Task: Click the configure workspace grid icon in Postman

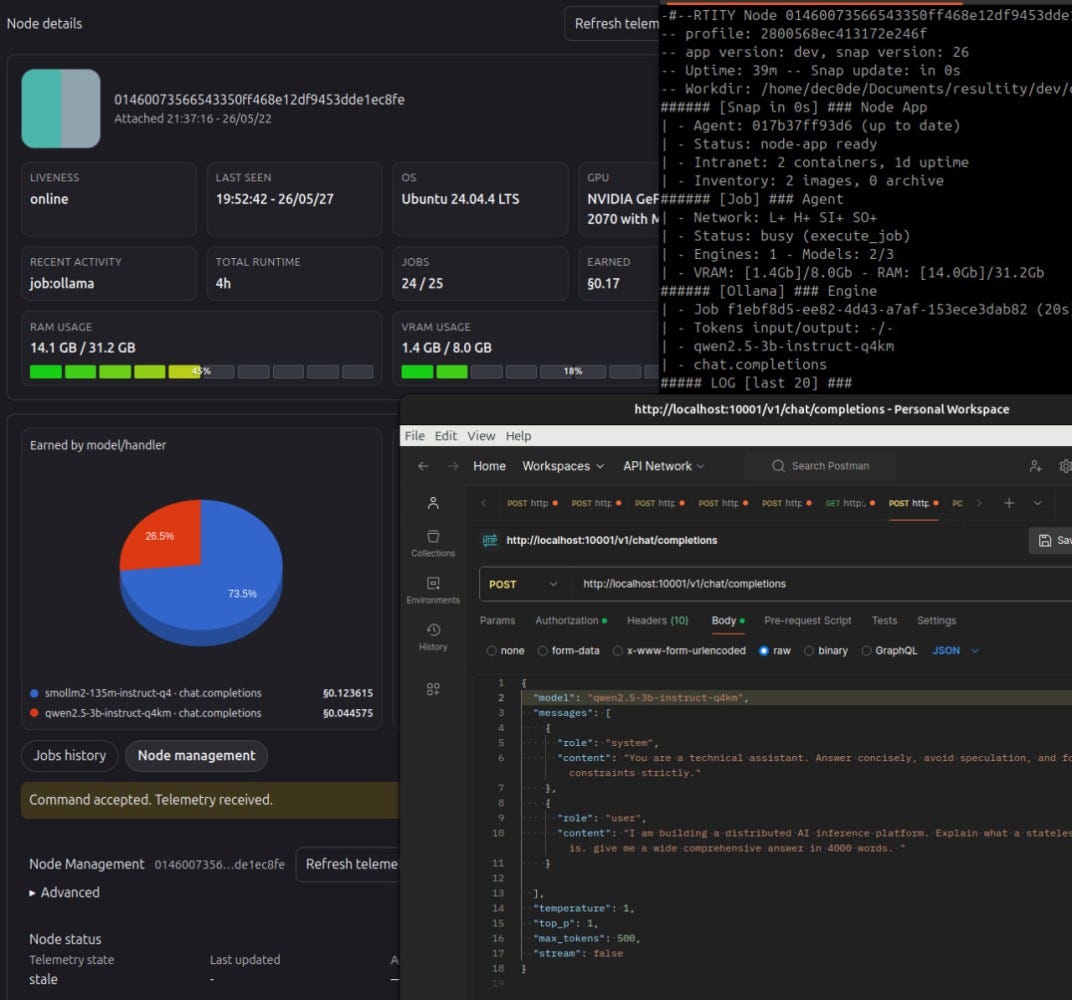Action: point(433,689)
